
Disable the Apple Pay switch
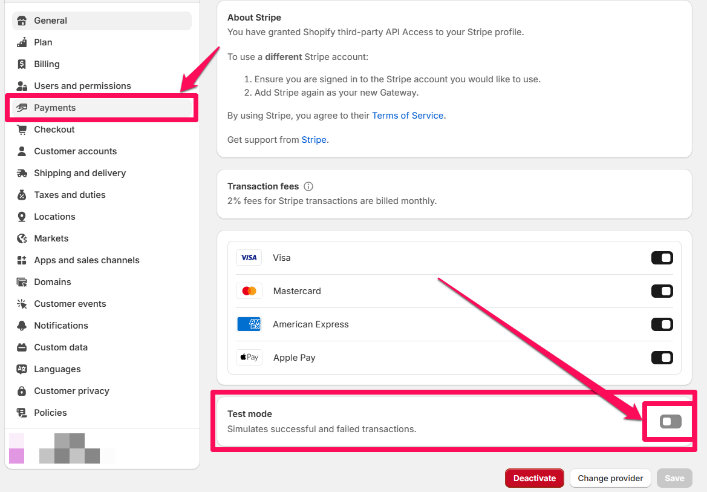click(x=661, y=358)
